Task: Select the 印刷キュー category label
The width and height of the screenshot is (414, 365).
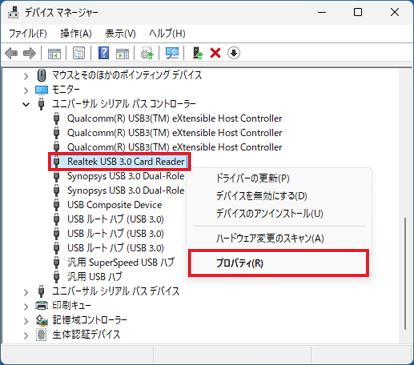Action: 71,305
